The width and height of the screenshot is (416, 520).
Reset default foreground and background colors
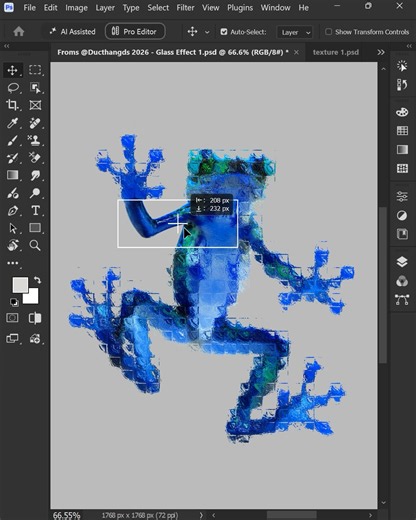tap(14, 302)
